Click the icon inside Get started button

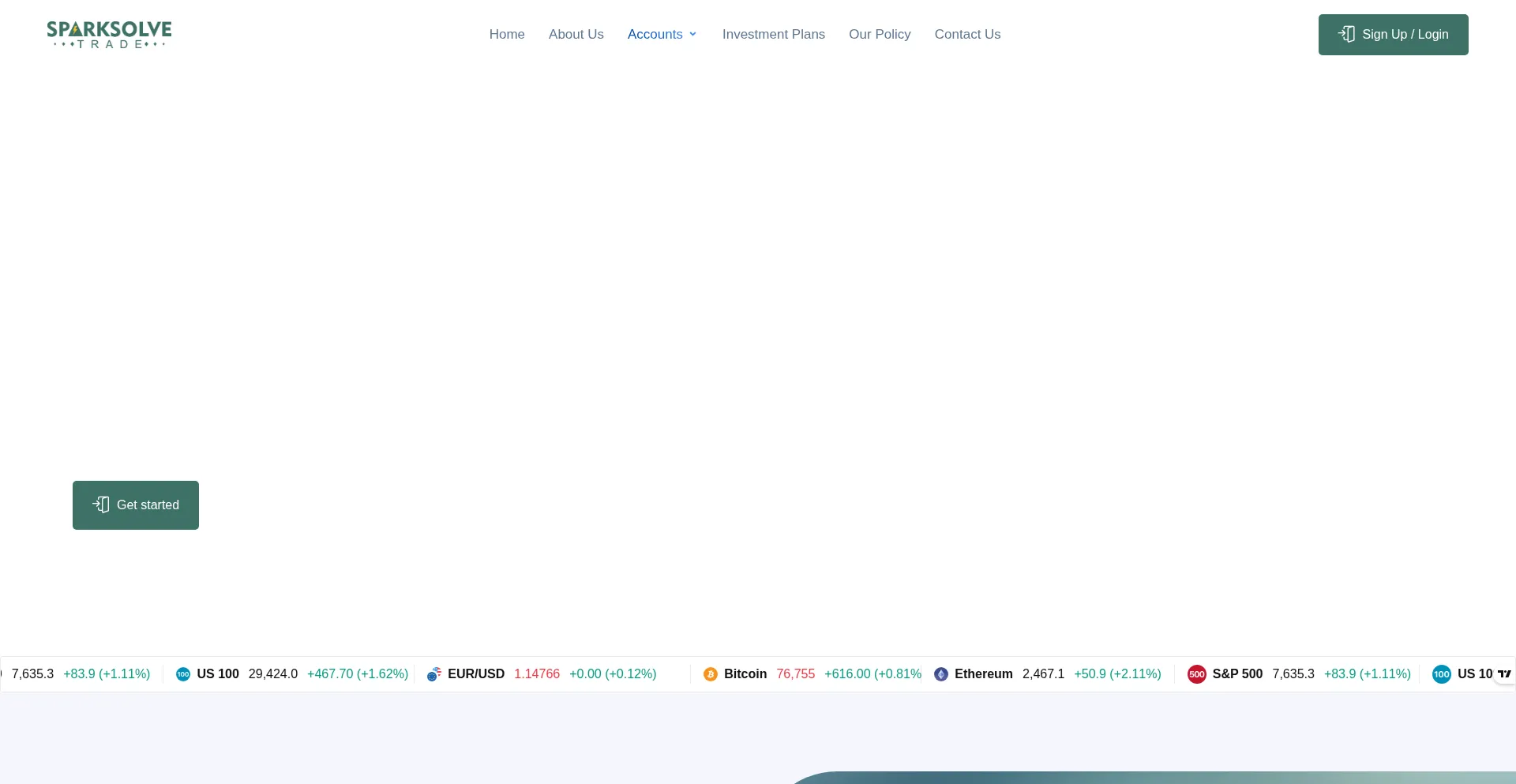coord(101,505)
